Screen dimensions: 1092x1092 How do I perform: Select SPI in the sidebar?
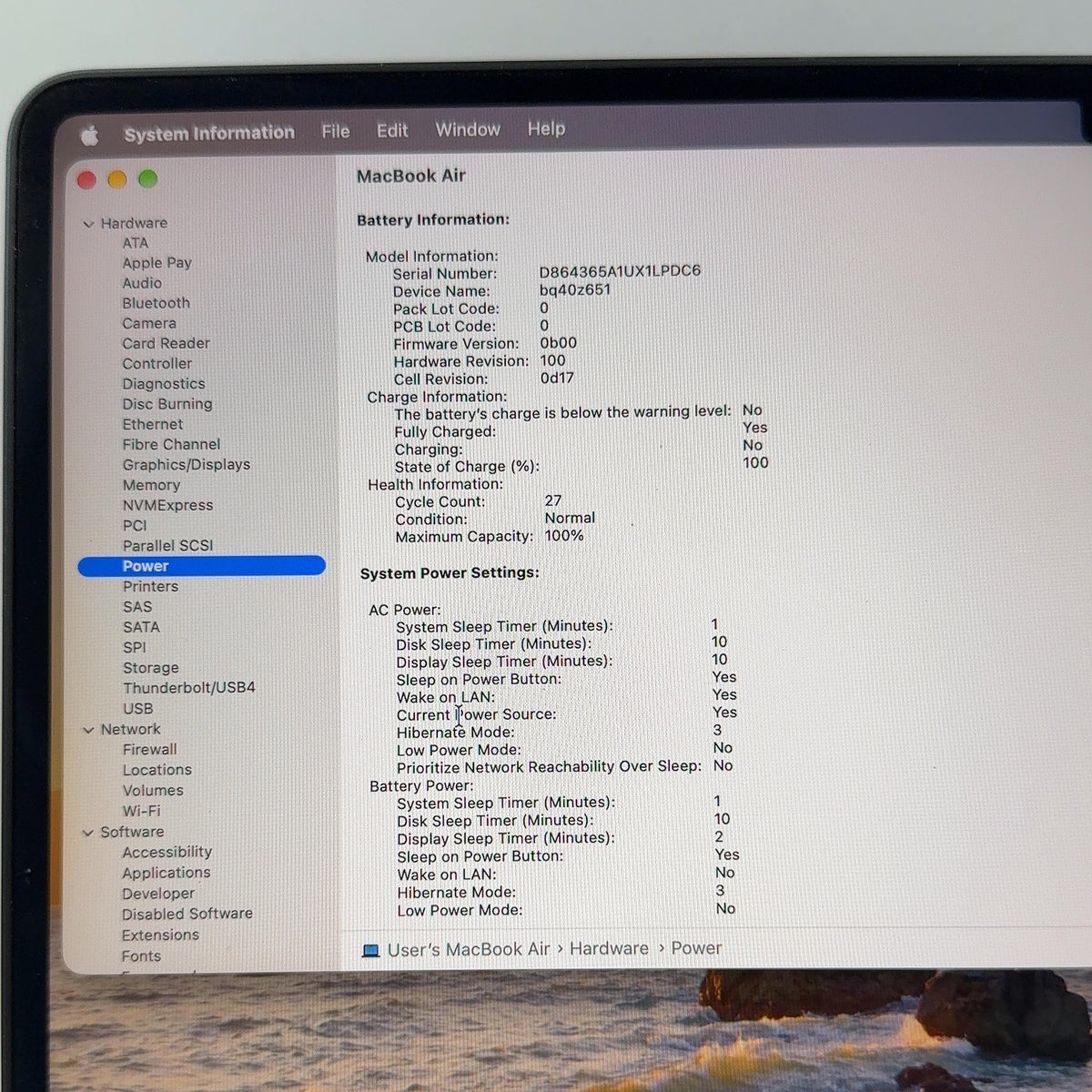134,647
